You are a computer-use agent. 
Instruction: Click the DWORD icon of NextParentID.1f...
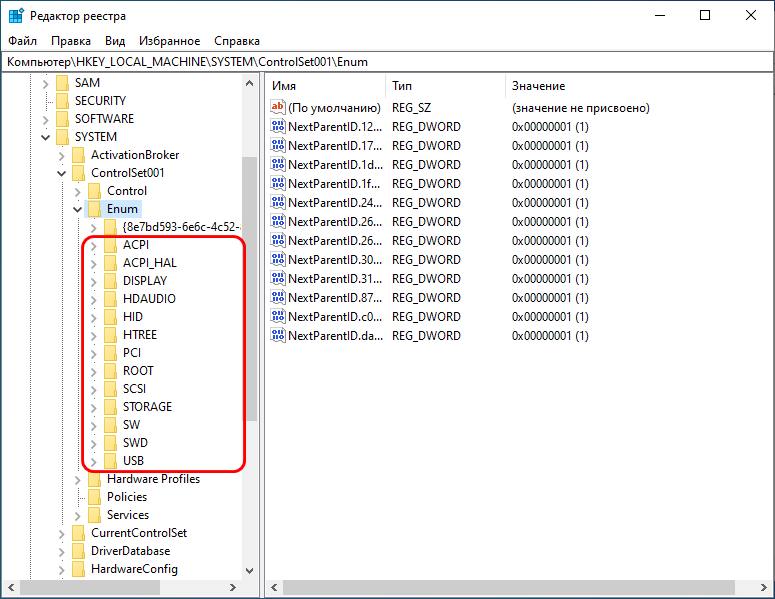pos(278,183)
